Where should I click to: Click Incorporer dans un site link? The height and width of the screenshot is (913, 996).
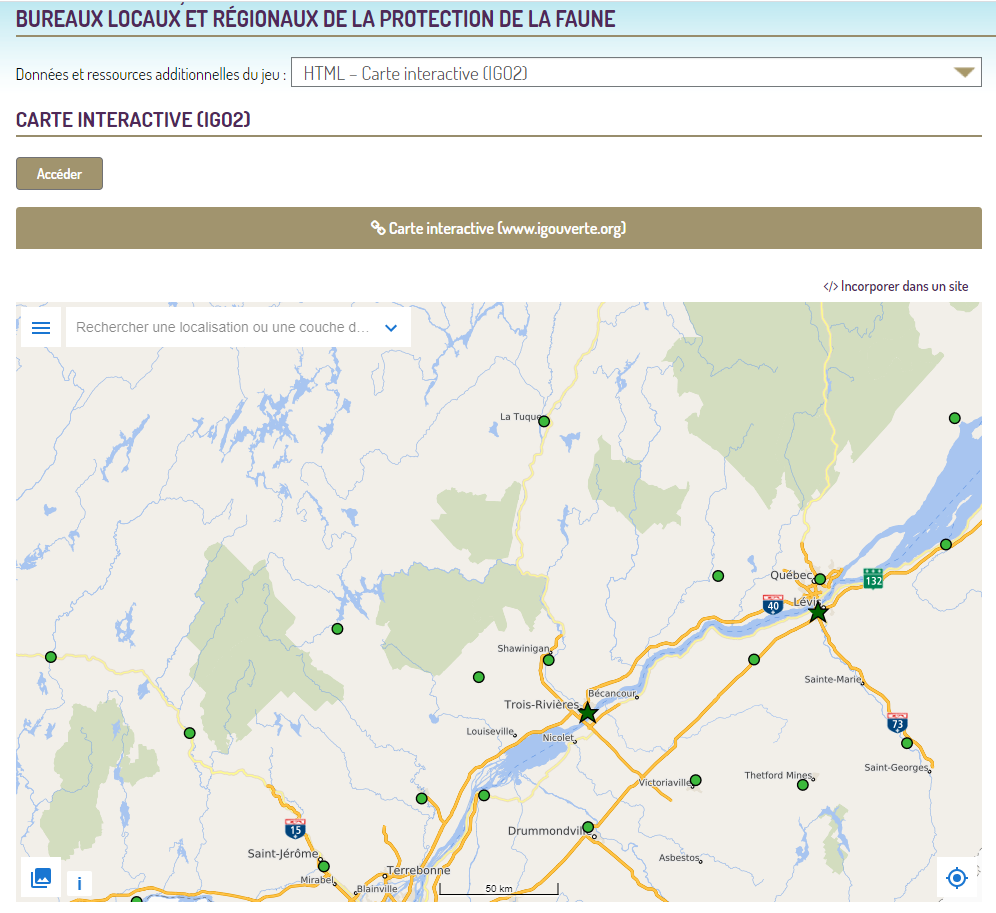point(896,287)
